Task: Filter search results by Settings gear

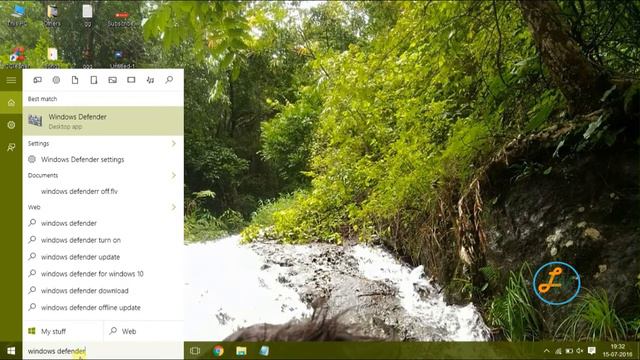Action: 56,80
